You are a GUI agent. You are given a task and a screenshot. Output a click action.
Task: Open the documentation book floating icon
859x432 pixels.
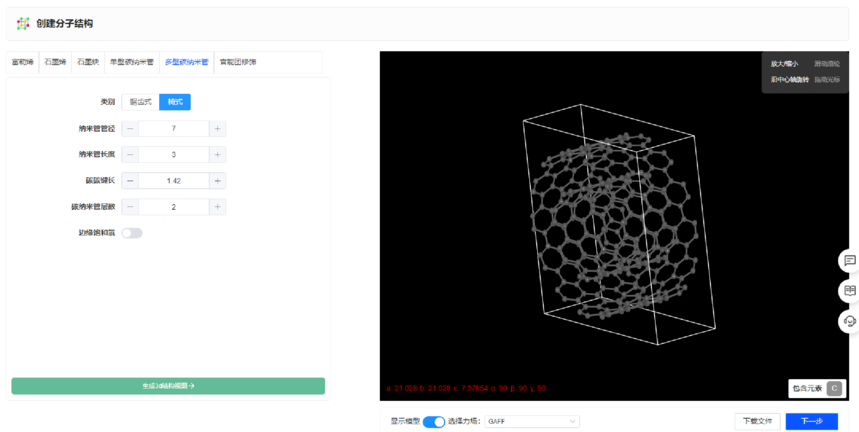coord(849,291)
